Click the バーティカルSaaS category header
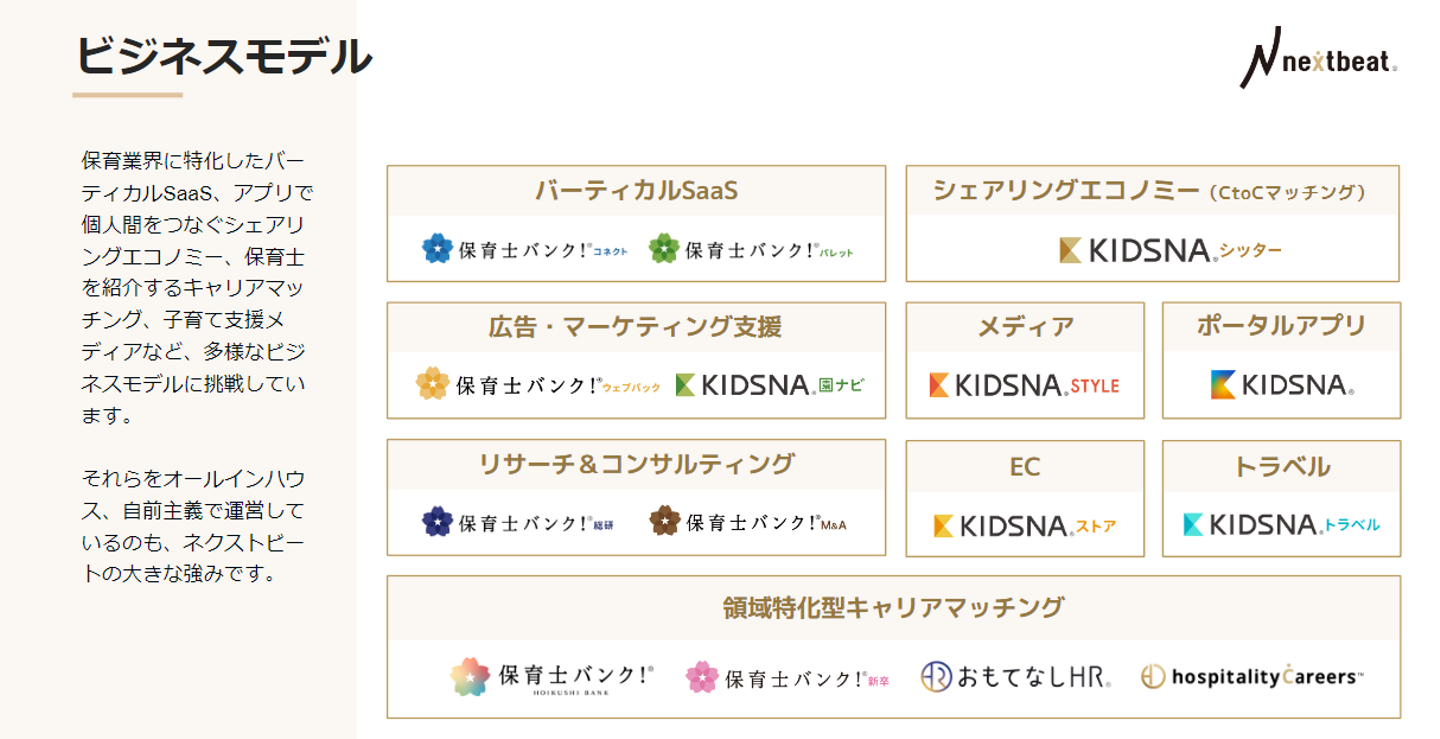Viewport: 1440px width, 739px height. point(636,191)
